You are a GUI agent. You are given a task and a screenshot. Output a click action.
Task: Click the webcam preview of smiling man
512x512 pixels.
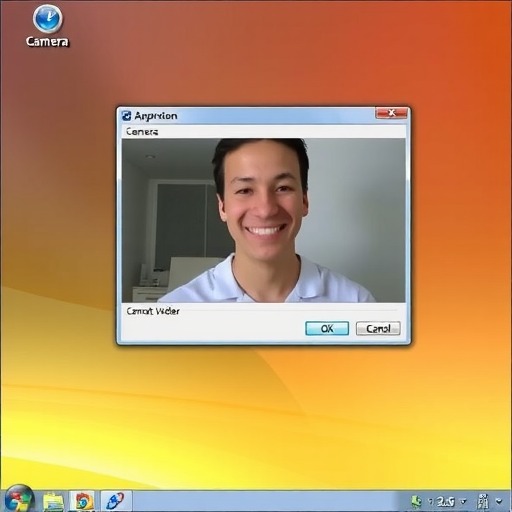tap(264, 220)
